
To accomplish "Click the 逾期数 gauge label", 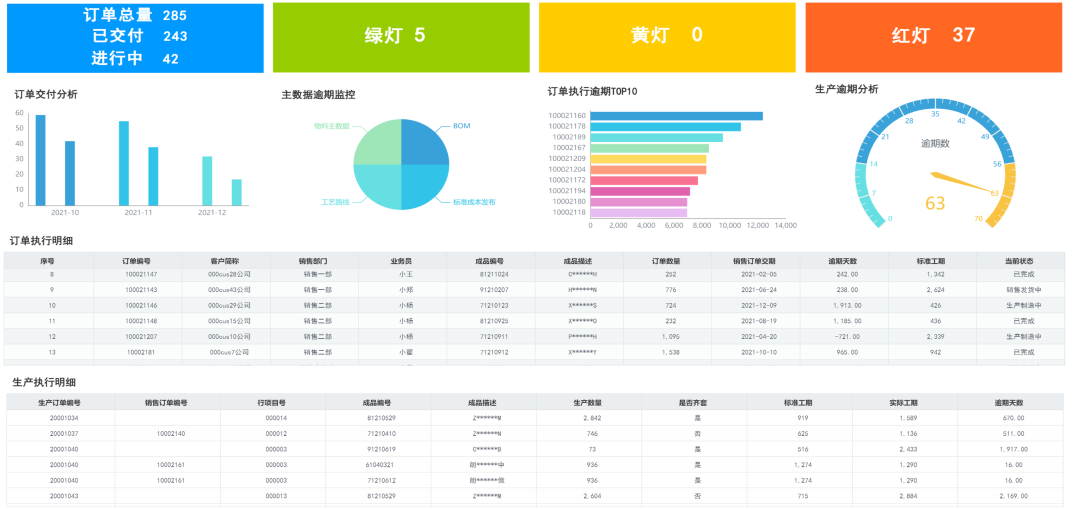I will tap(935, 143).
